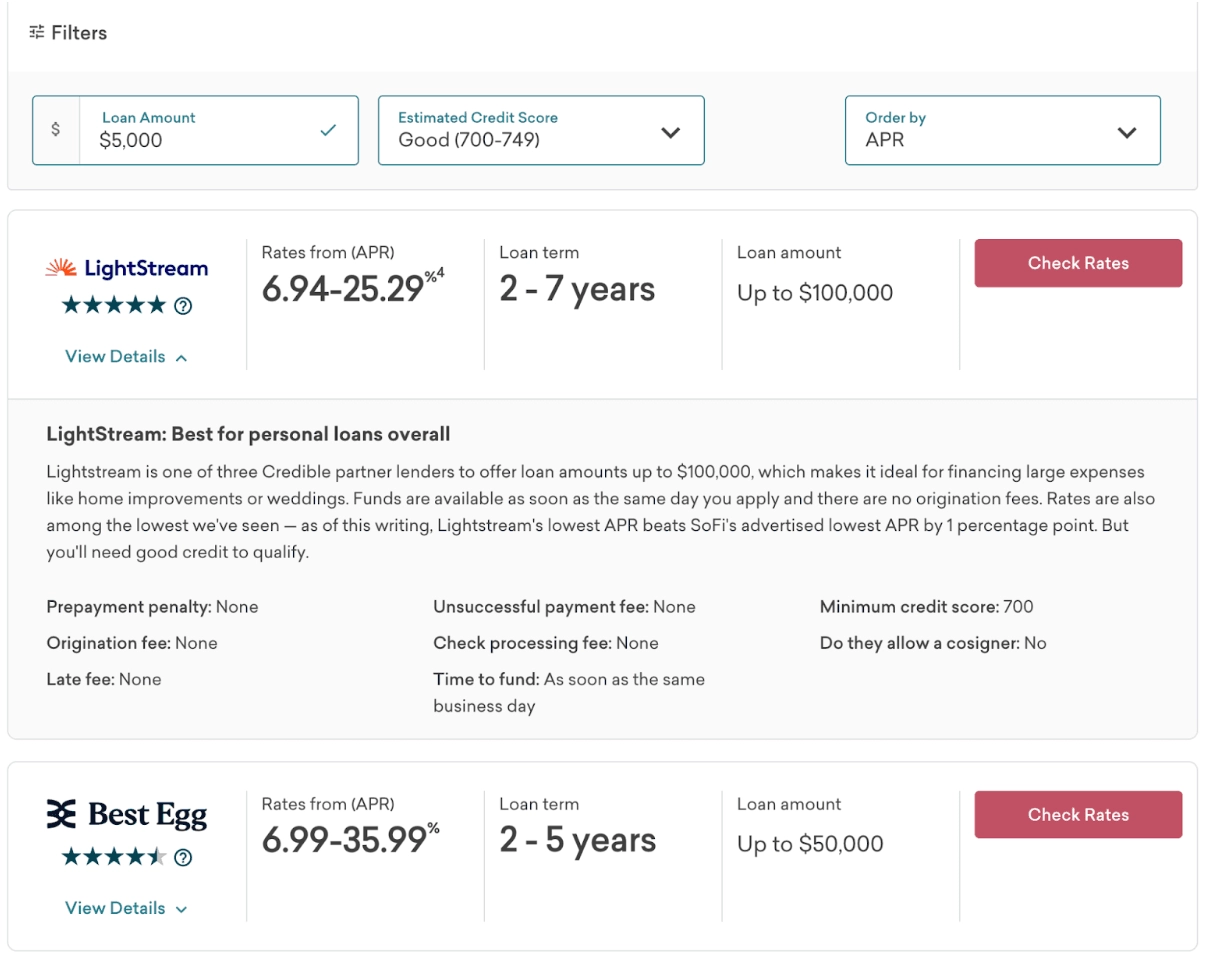The image size is (1210, 956).
Task: Open the Estimated Credit Score dropdown
Action: coord(541,130)
